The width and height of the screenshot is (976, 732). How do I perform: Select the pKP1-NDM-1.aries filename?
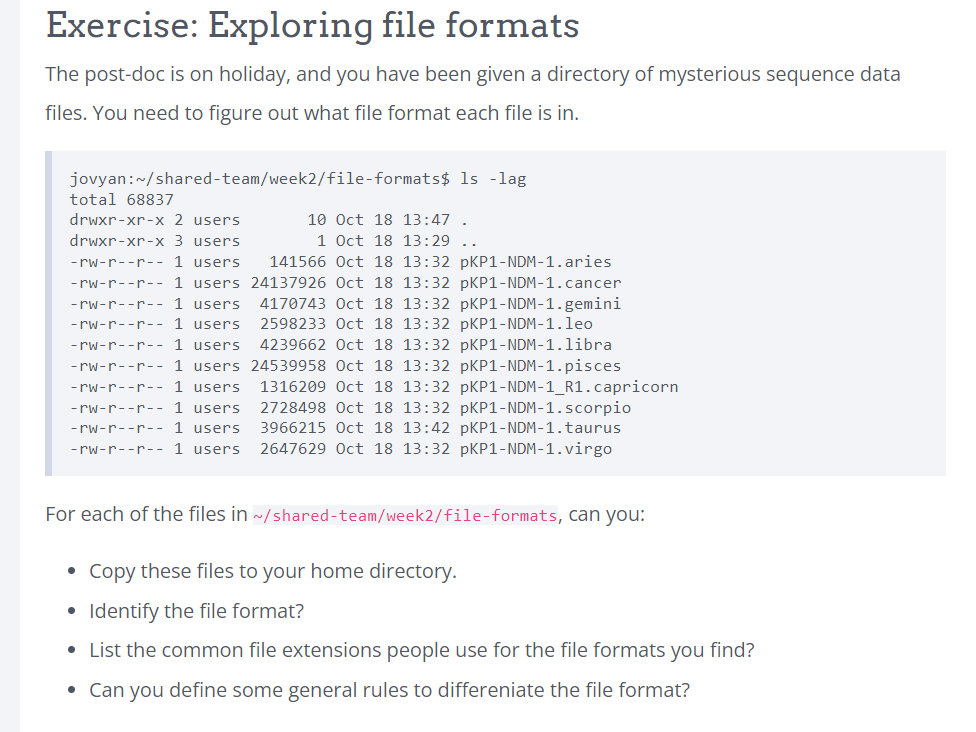[535, 262]
